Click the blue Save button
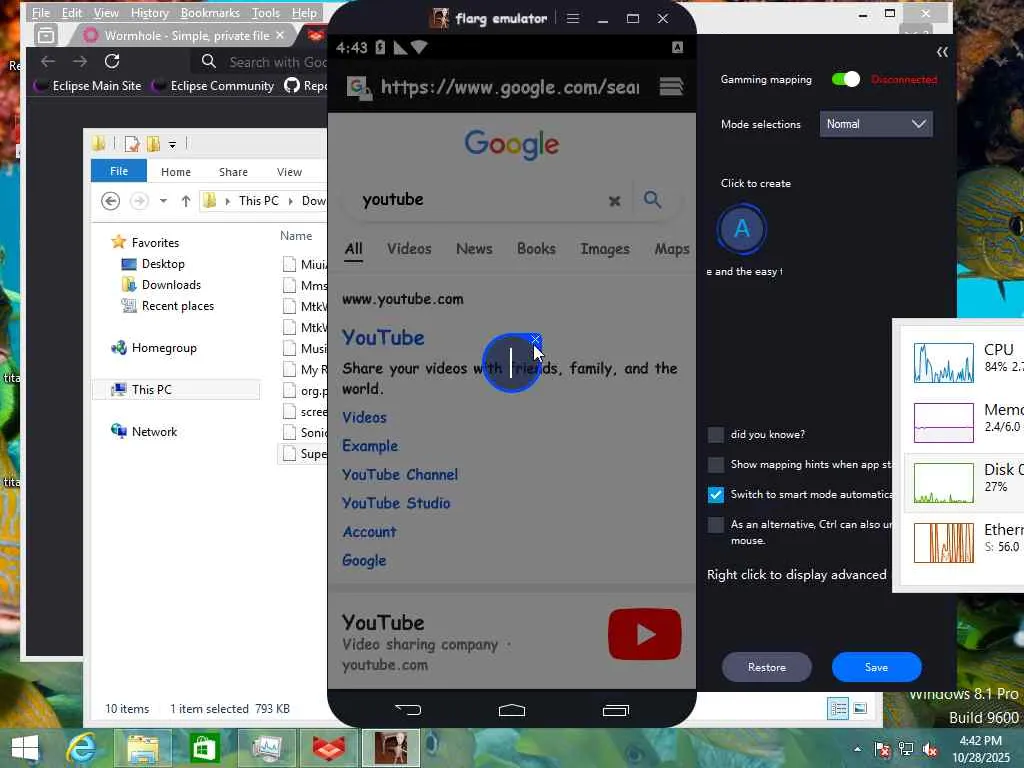 tap(876, 667)
